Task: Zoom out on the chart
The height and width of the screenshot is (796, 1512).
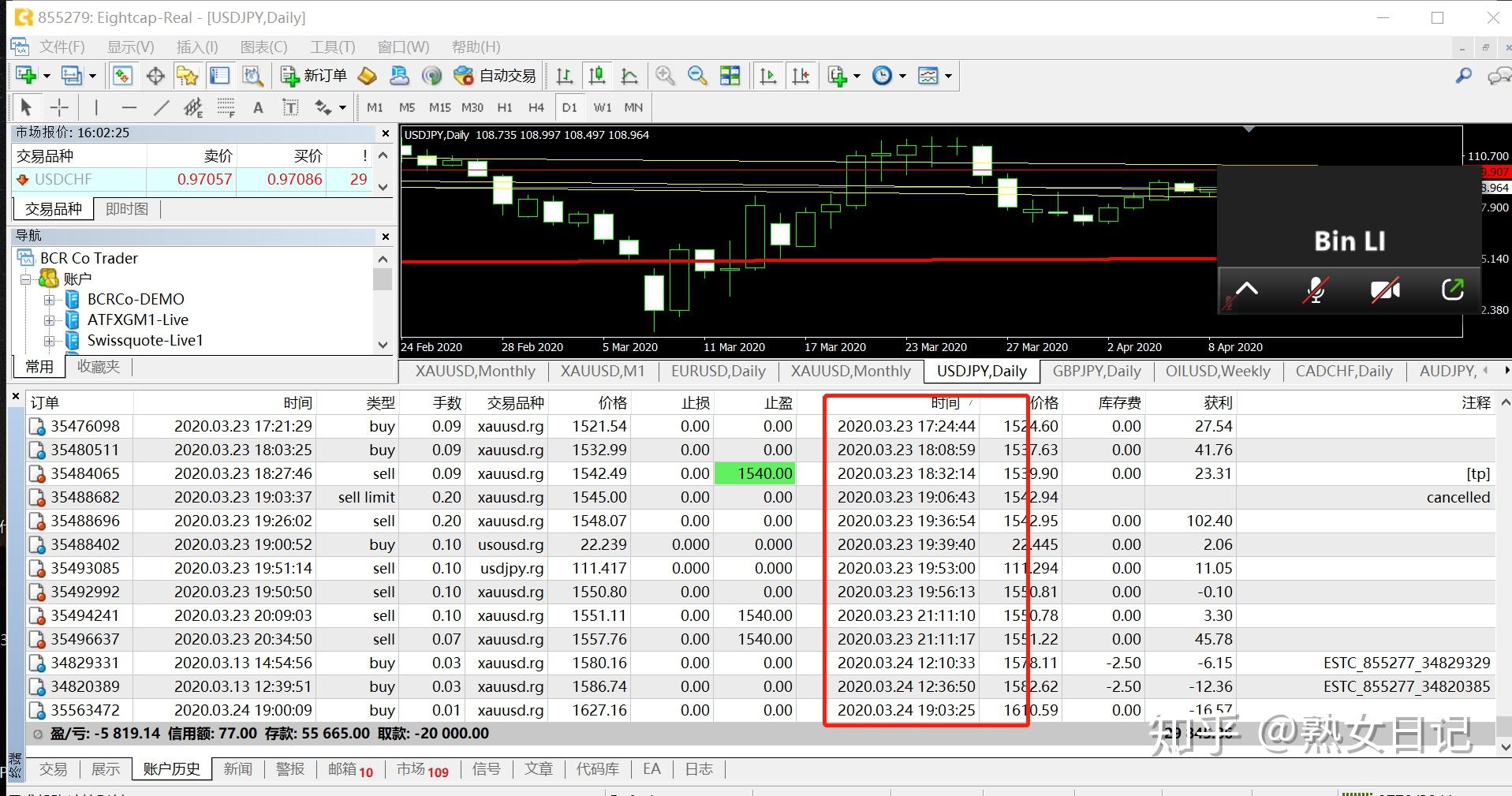Action: point(697,76)
